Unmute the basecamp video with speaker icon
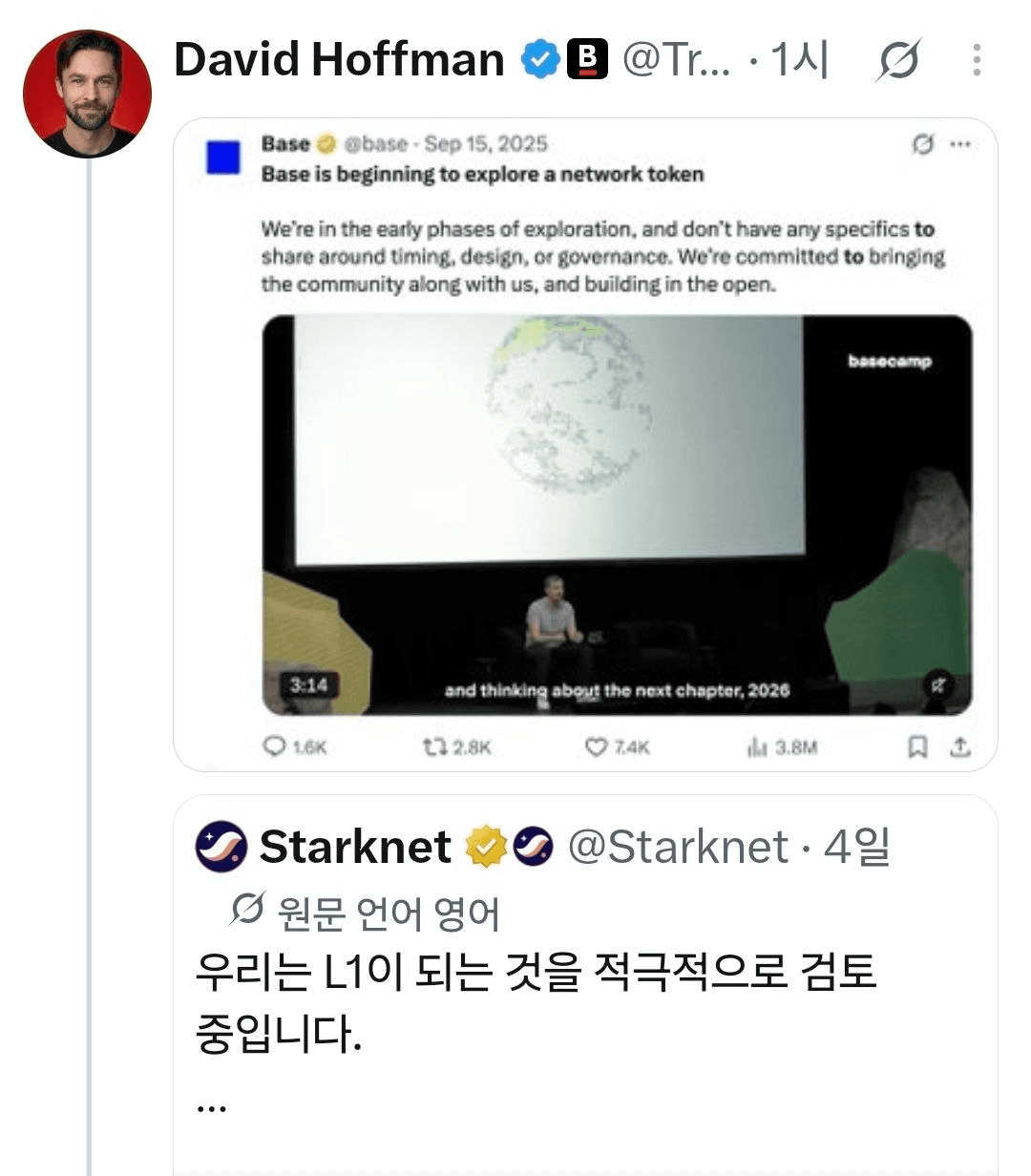This screenshot has height=1176, width=1031. click(x=939, y=684)
